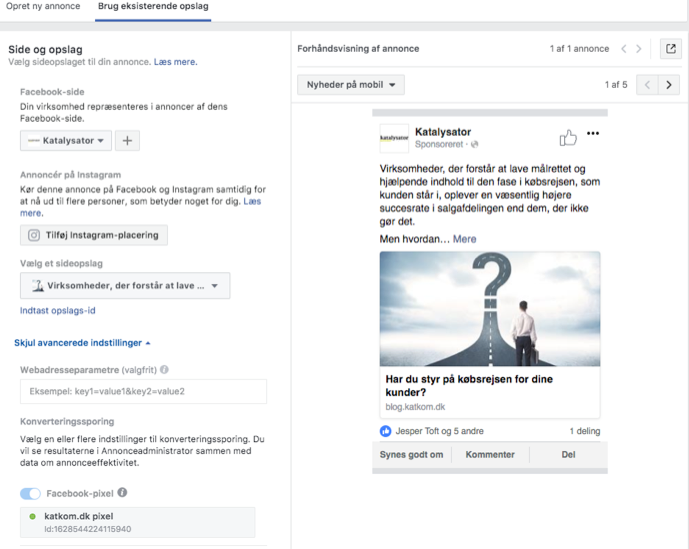Open the Nyheder på mobil placement dropdown
689x549 pixels.
pos(350,85)
